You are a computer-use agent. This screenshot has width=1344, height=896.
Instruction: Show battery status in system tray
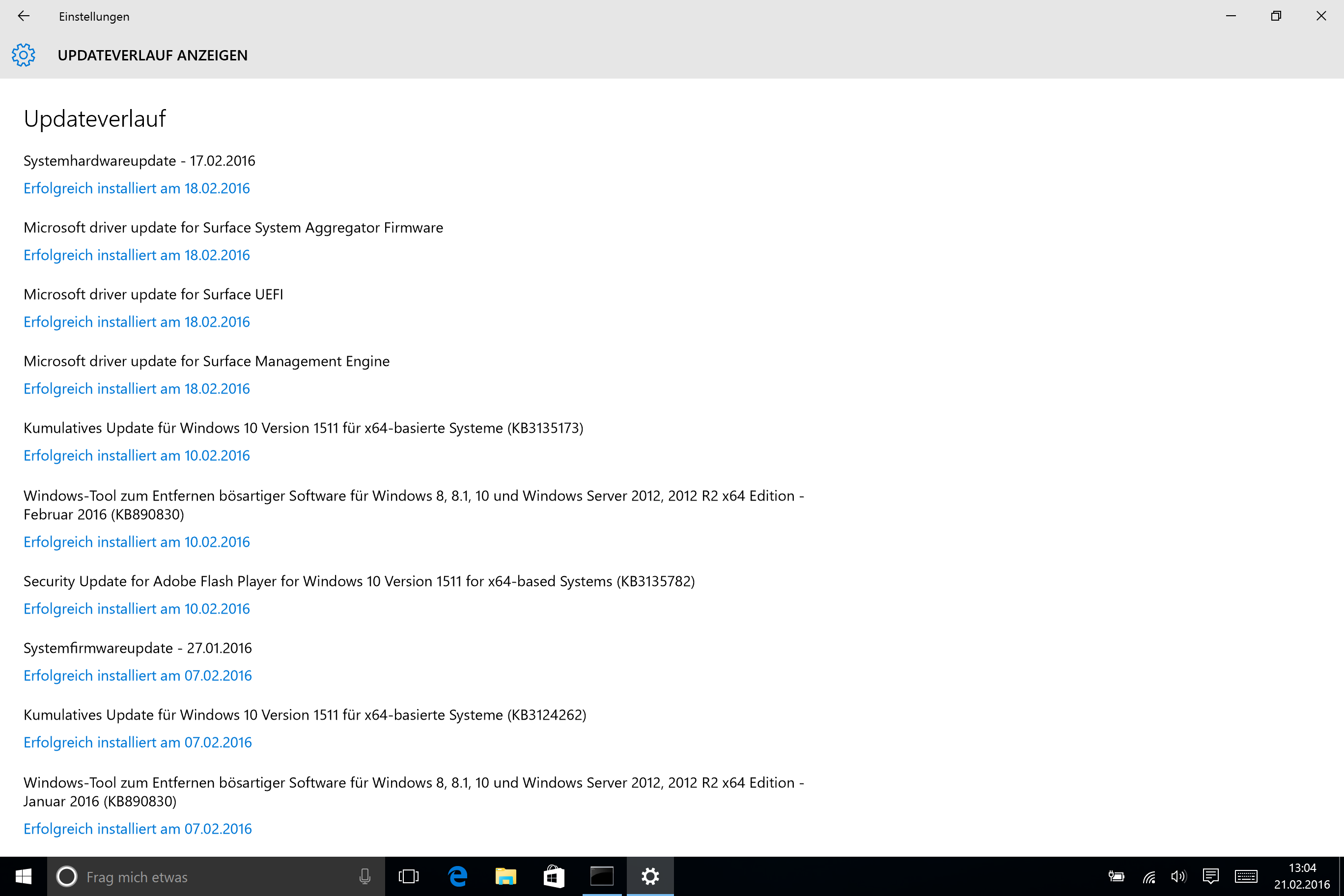click(1116, 876)
